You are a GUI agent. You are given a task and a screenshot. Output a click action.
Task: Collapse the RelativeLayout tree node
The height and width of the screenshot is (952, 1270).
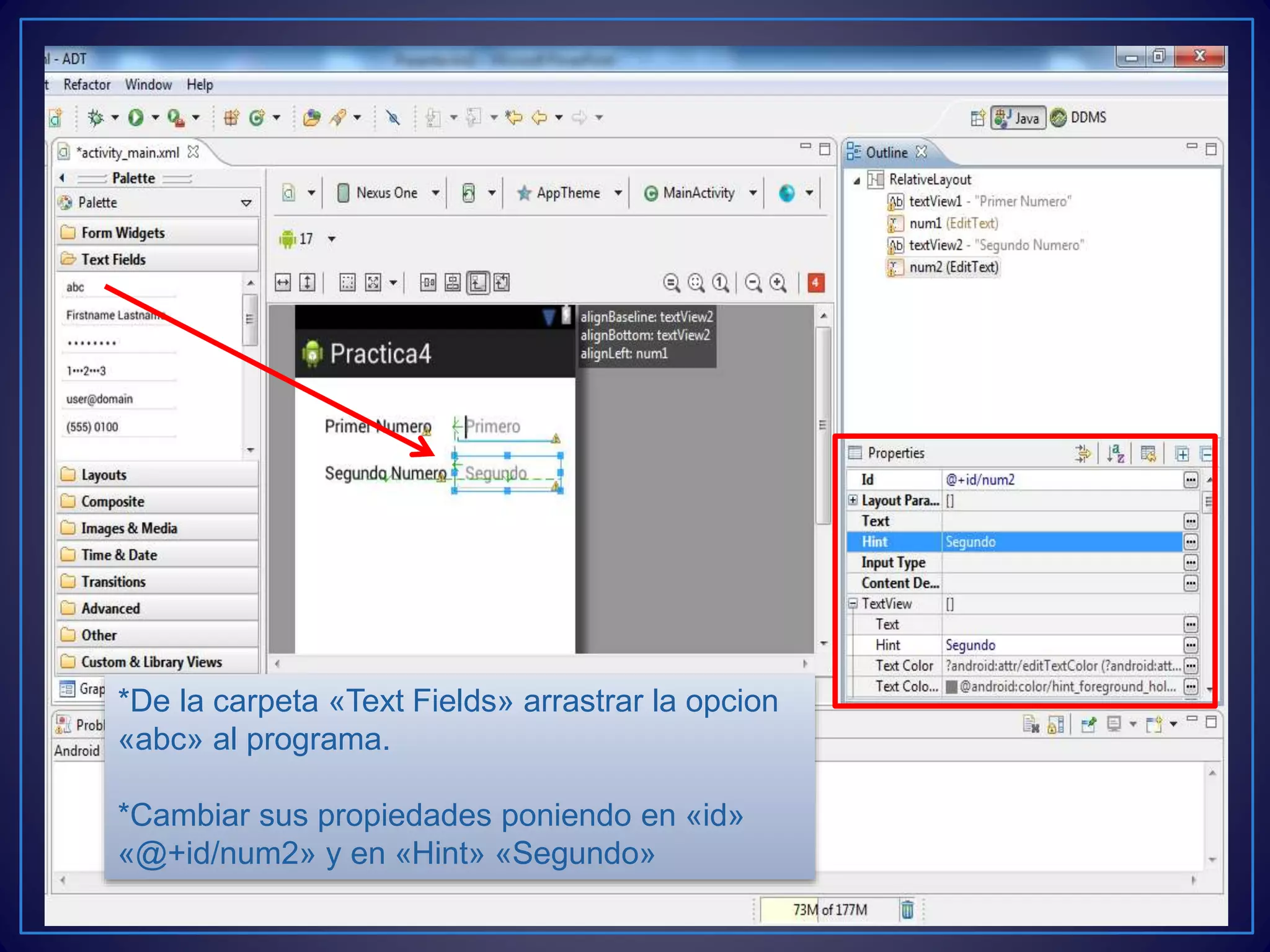pyautogui.click(x=856, y=180)
